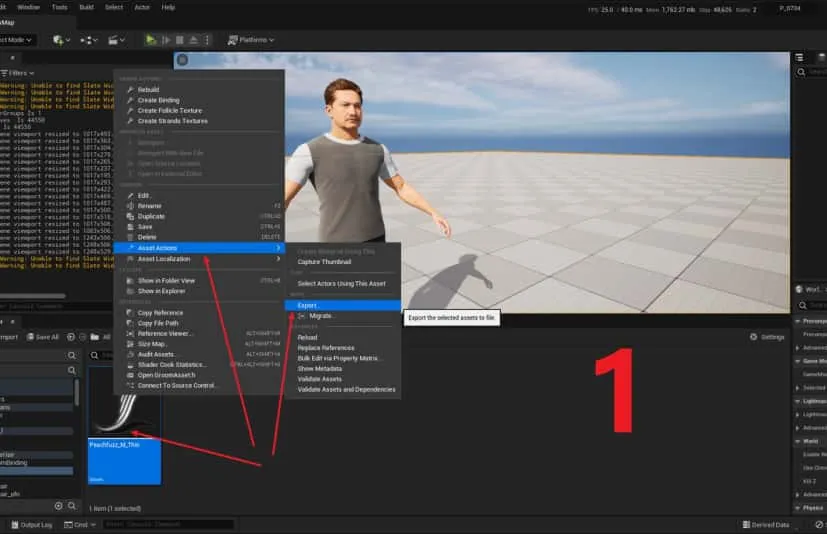Click the Content Browser Settings button
Viewport: 827px width, 534px height.
tap(767, 337)
